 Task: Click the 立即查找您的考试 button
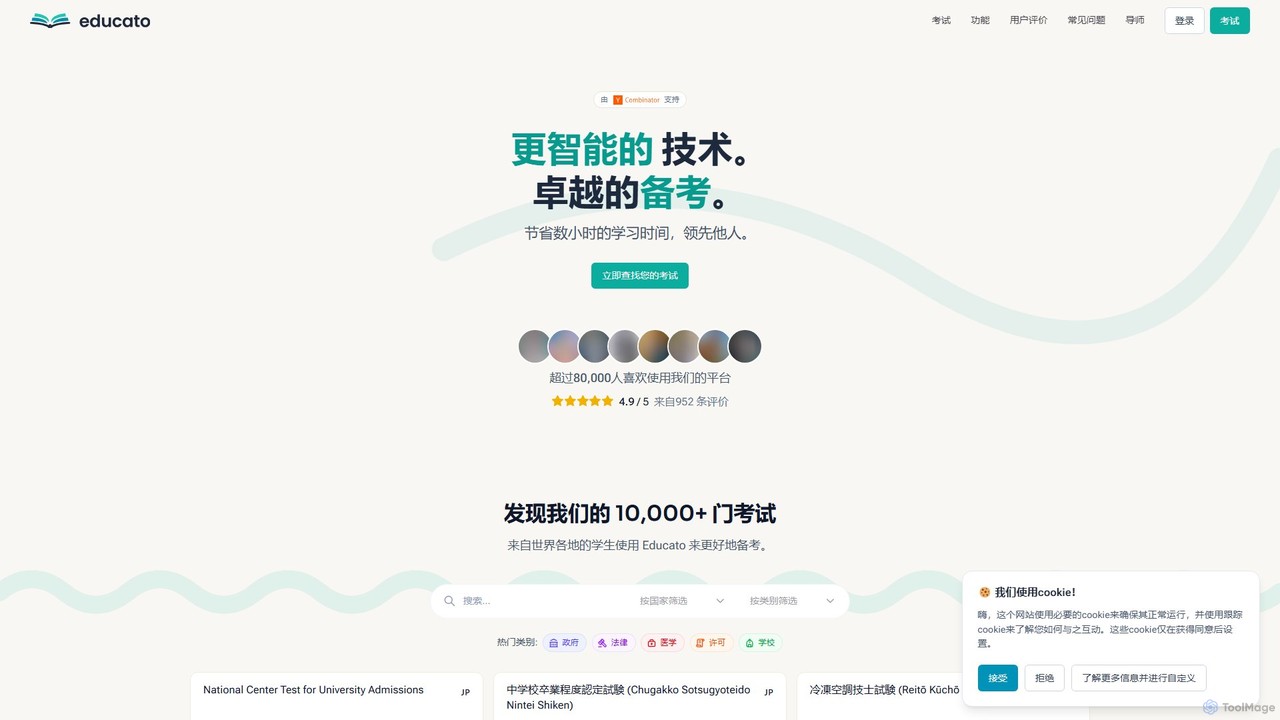point(640,276)
